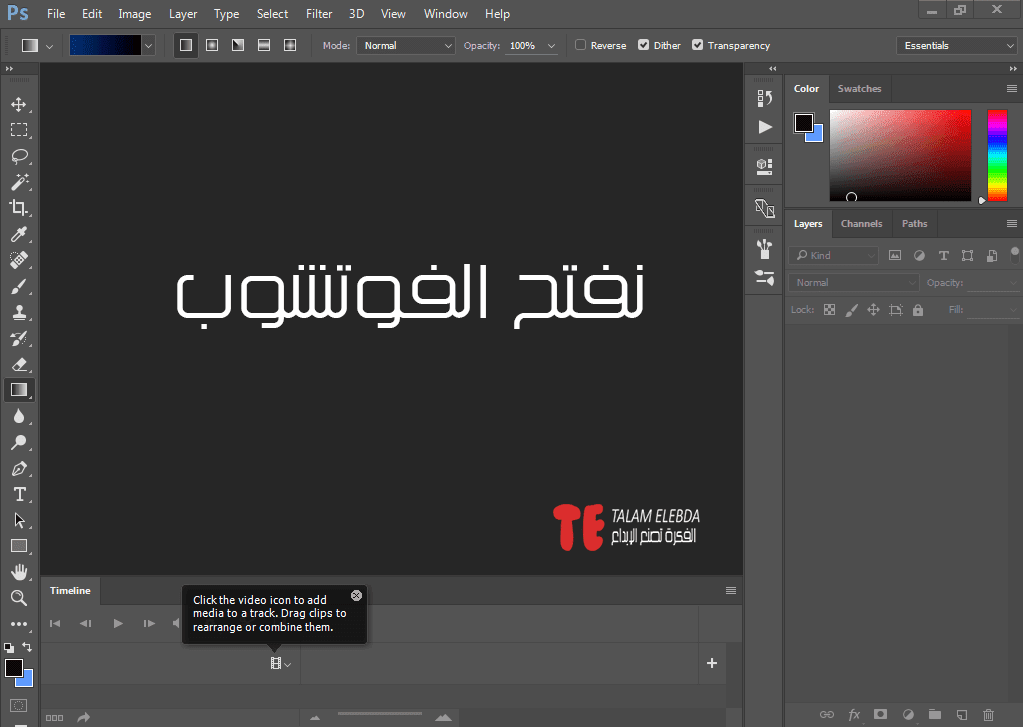
Task: Open the Actions panel play icon
Action: click(765, 127)
